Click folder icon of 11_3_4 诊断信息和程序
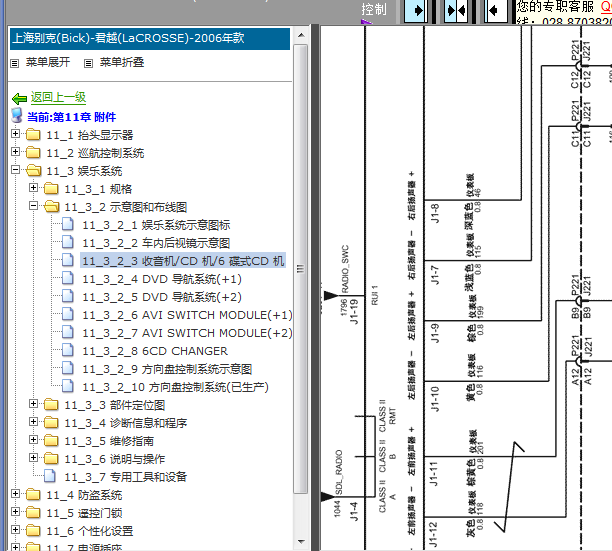 51,423
